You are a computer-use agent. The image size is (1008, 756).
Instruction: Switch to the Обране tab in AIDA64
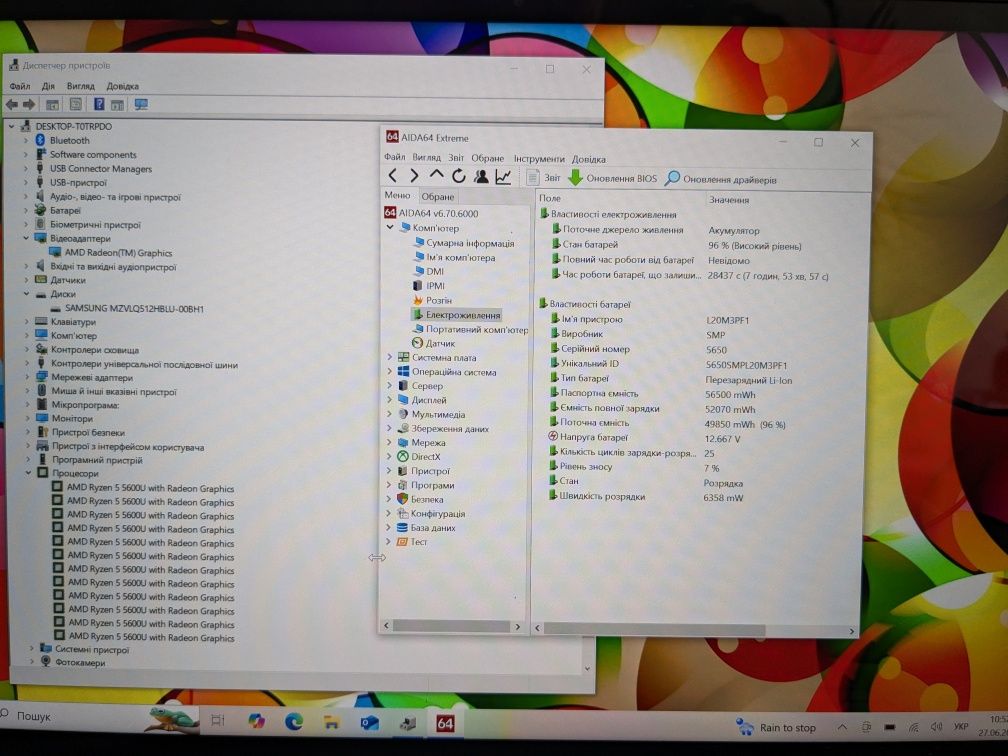pyautogui.click(x=438, y=197)
